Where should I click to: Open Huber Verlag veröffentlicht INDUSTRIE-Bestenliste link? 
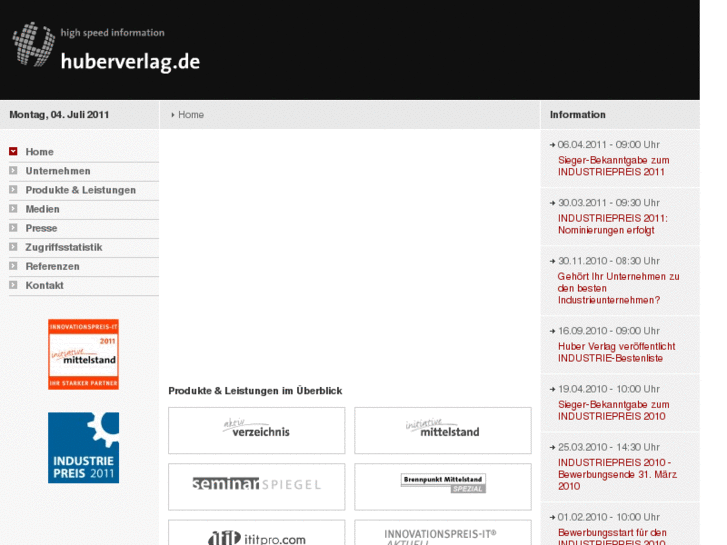click(617, 352)
